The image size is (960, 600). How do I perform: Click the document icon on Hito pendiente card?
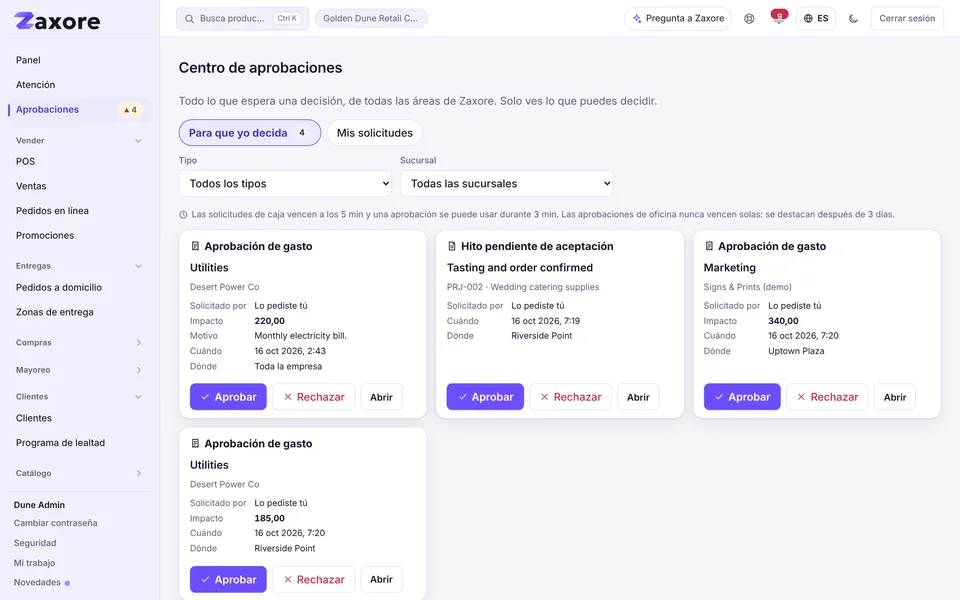coord(452,246)
